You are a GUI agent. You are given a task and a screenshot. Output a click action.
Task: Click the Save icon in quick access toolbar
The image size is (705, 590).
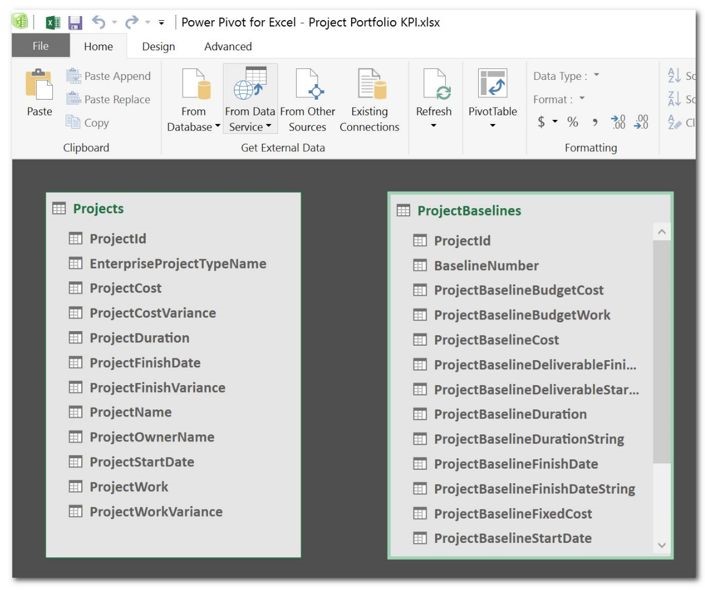(75, 22)
